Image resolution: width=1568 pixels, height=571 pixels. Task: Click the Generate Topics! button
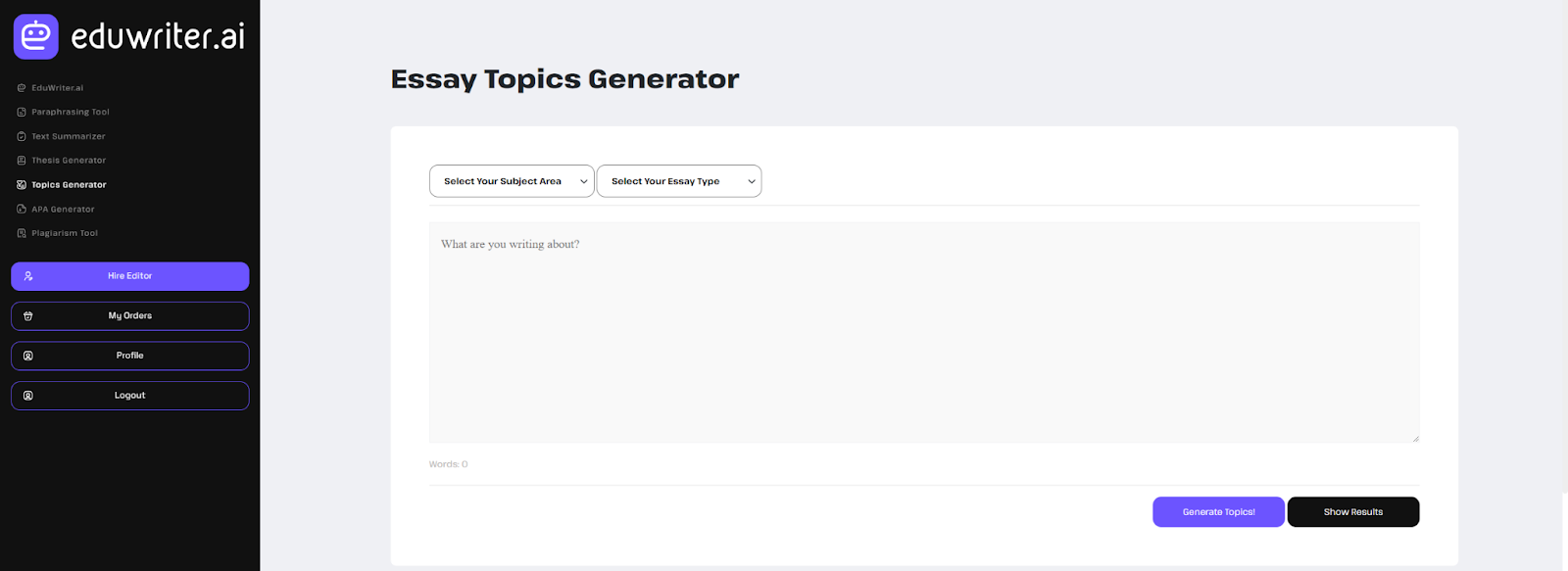pyautogui.click(x=1218, y=512)
